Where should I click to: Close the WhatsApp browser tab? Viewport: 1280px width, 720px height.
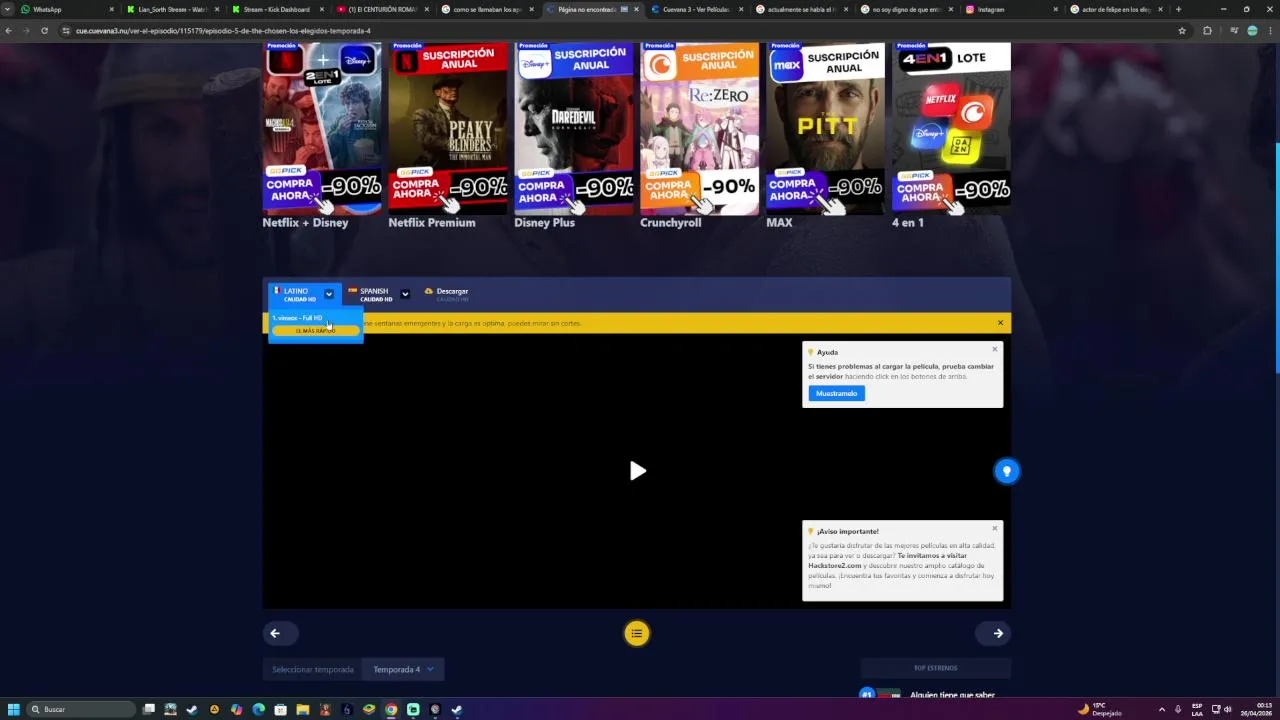click(x=112, y=9)
